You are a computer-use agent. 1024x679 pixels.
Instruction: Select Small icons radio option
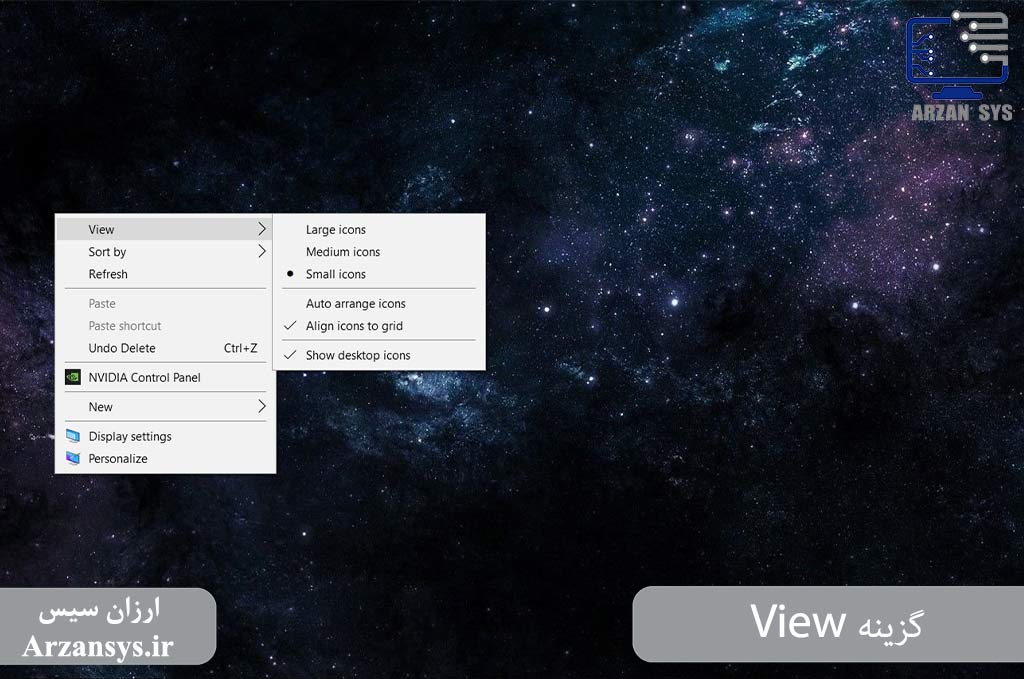tap(379, 274)
